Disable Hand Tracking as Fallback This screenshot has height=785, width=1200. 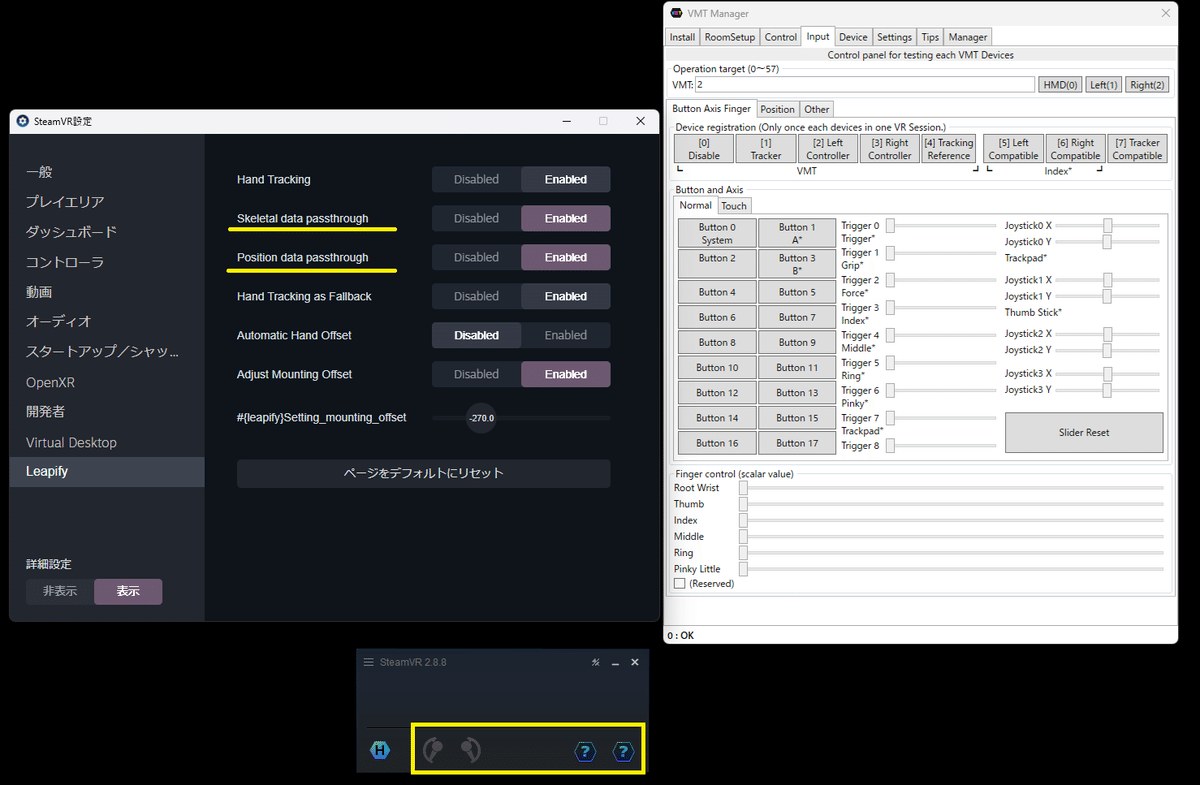[x=476, y=296]
